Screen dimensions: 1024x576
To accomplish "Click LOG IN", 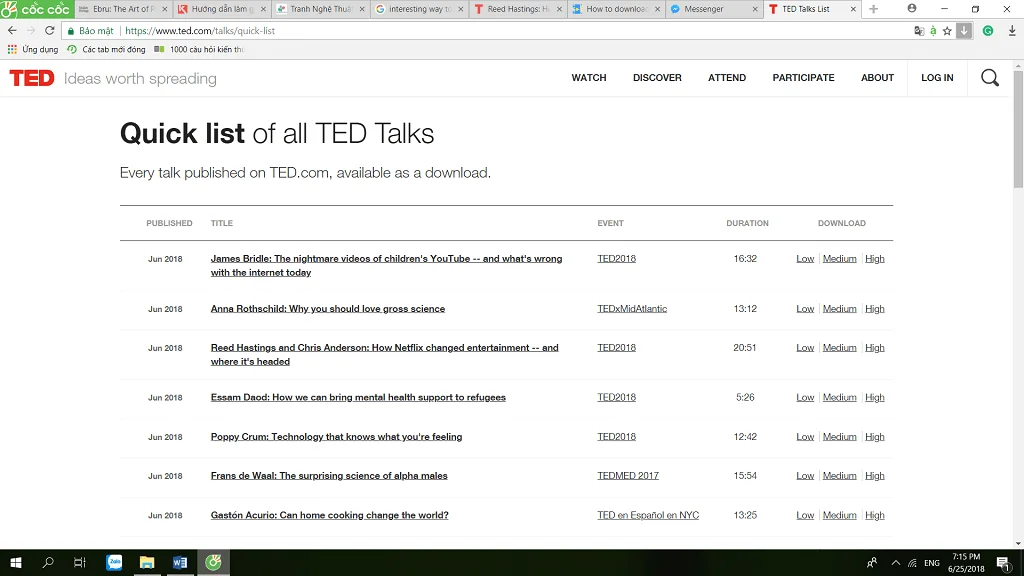I will (x=937, y=78).
